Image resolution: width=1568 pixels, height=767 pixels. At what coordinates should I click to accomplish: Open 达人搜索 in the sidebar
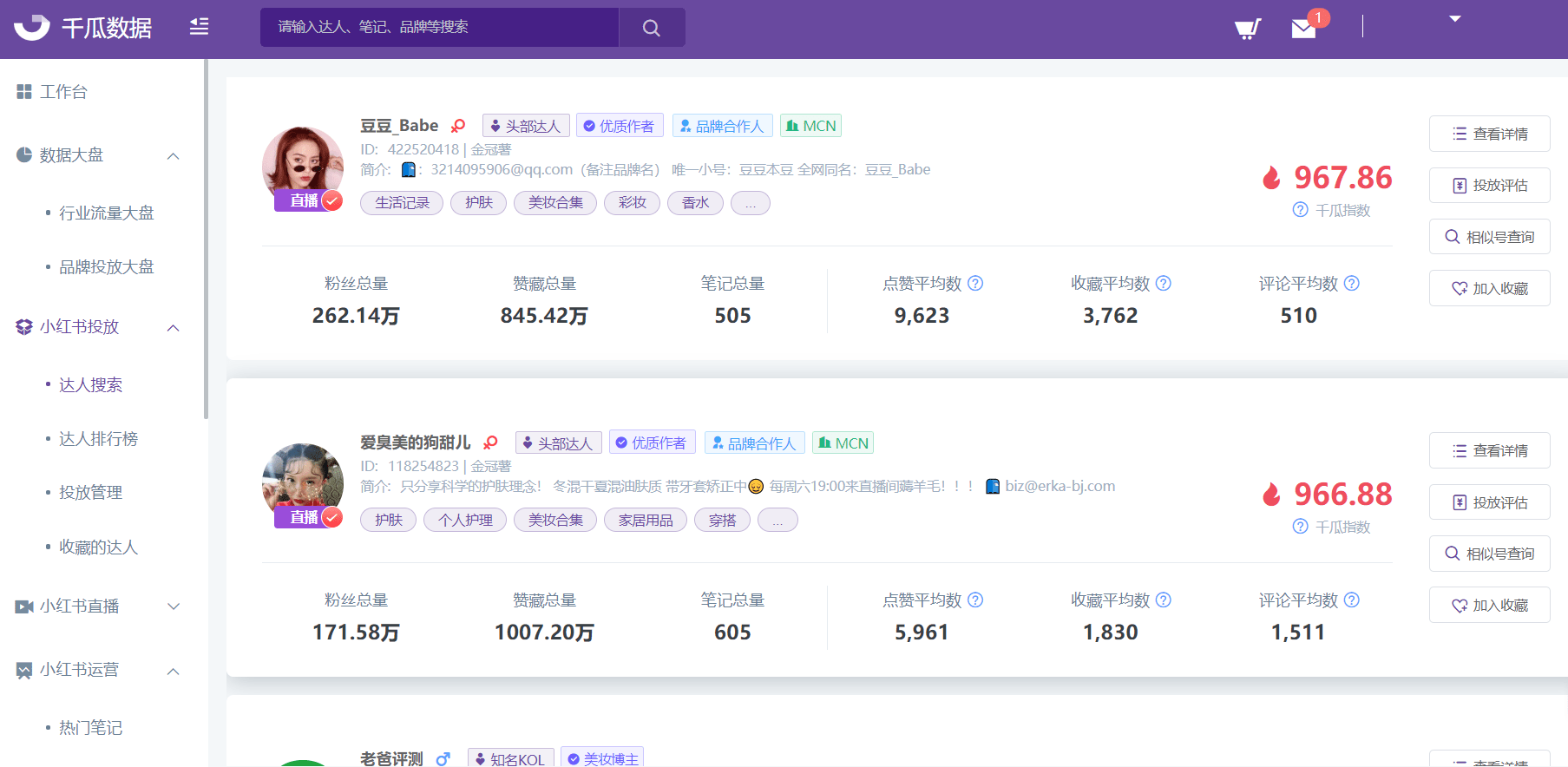coord(90,385)
